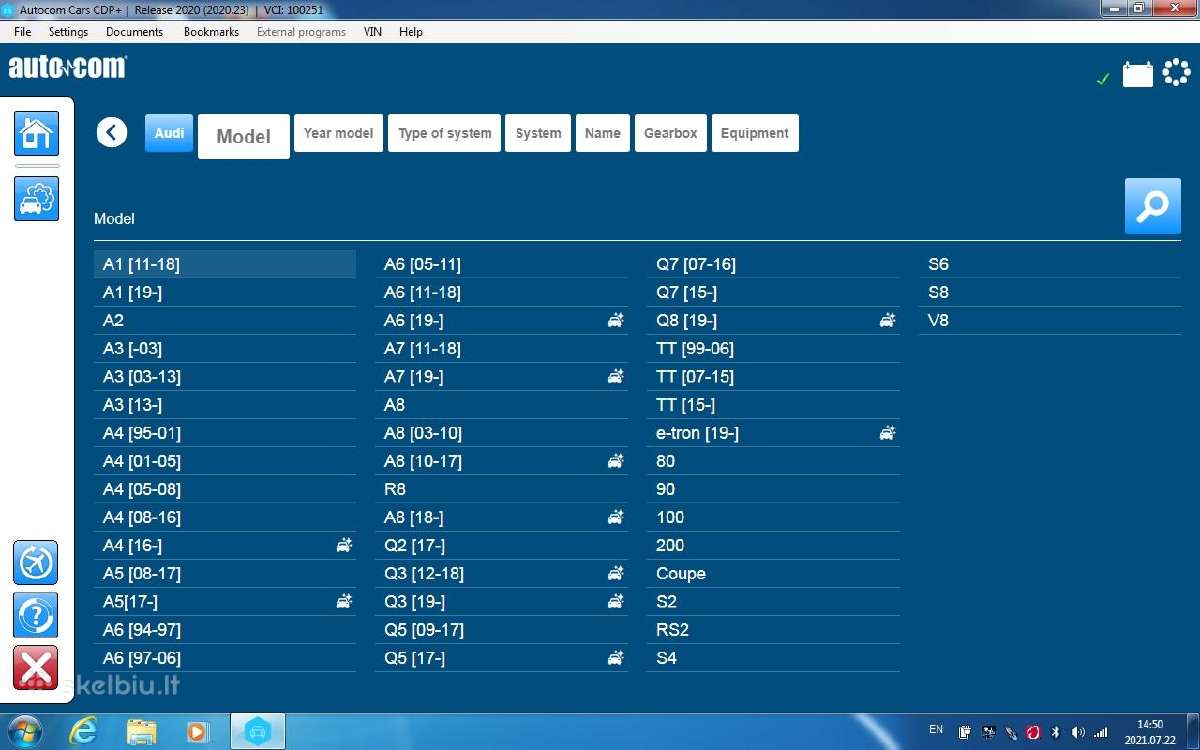
Task: Click the car icon beside e-tron [19-]
Action: pos(887,433)
